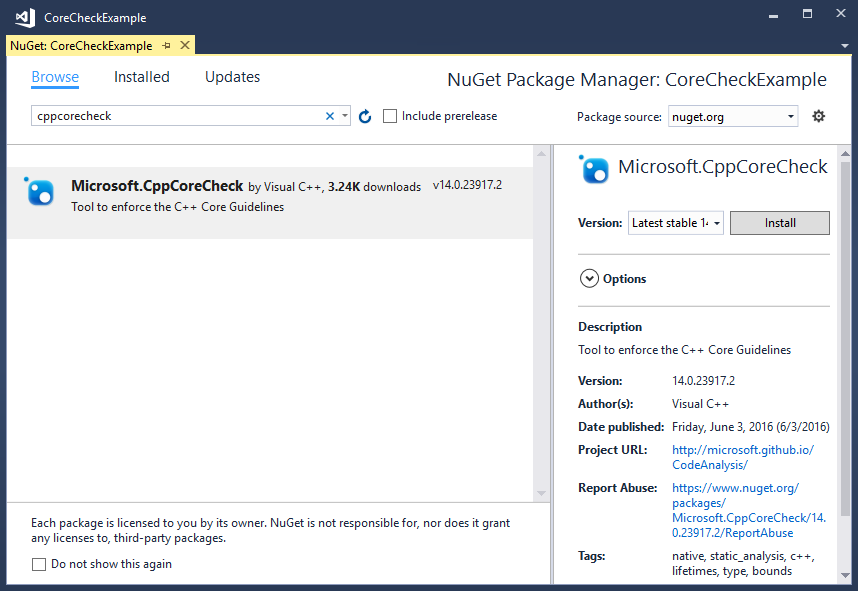
Task: Switch to the Installed tab
Action: [141, 76]
